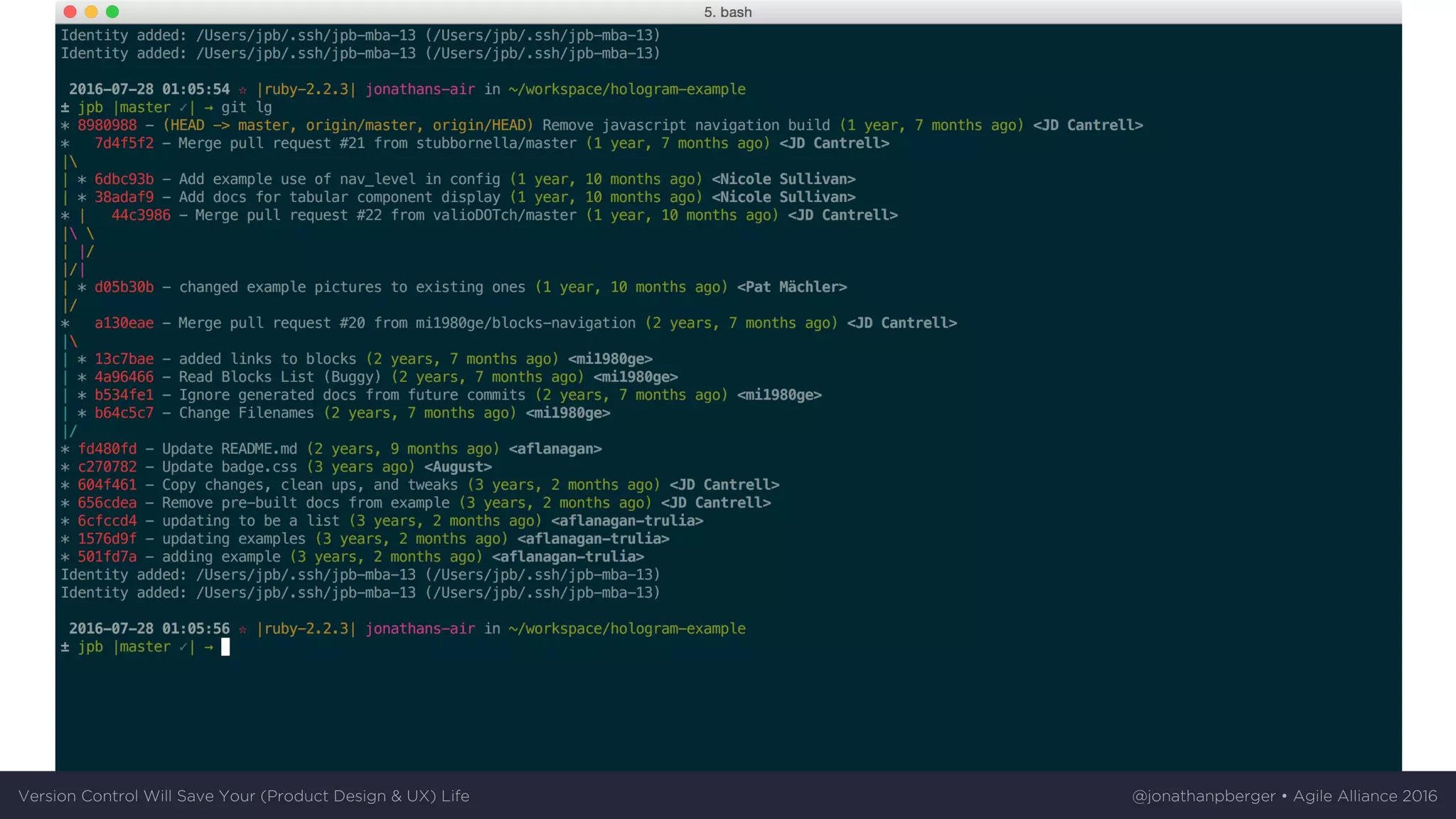Click the star icon in the first prompt

[242, 90]
